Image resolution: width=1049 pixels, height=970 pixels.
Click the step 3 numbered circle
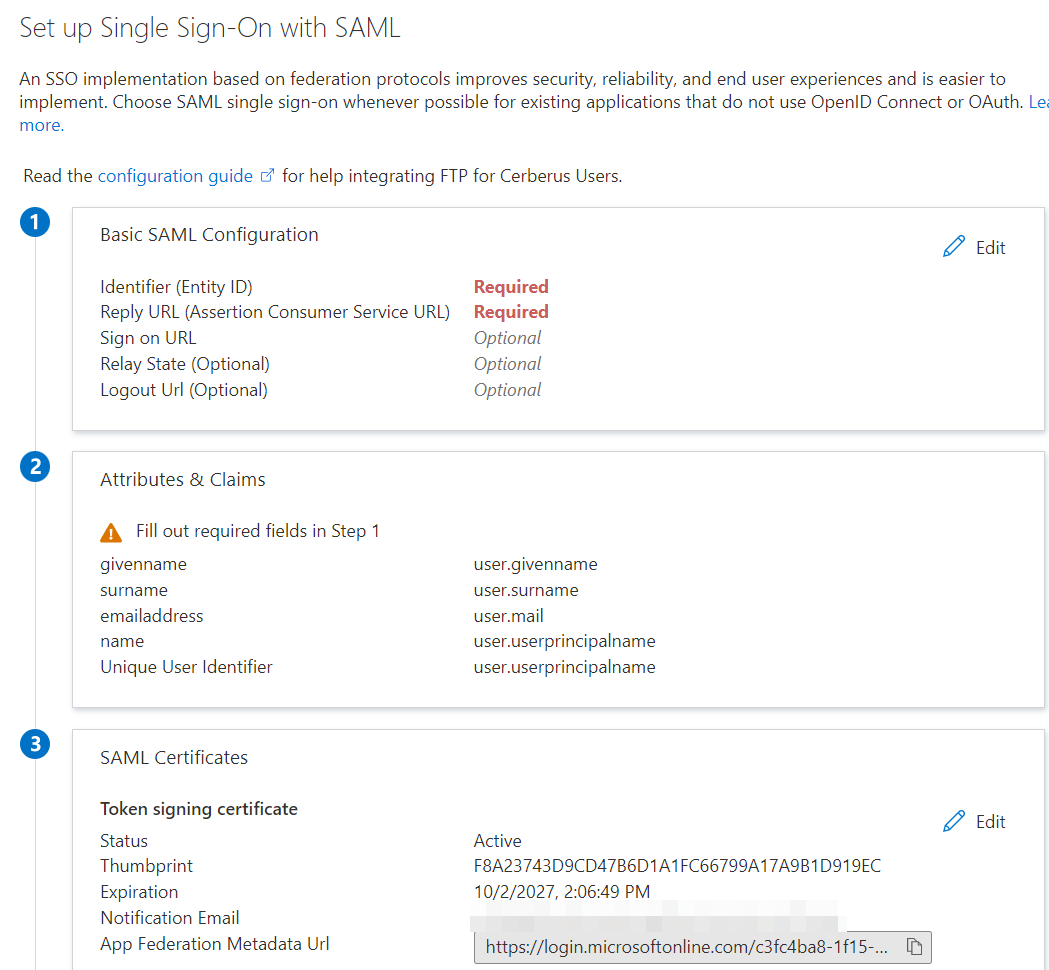35,744
